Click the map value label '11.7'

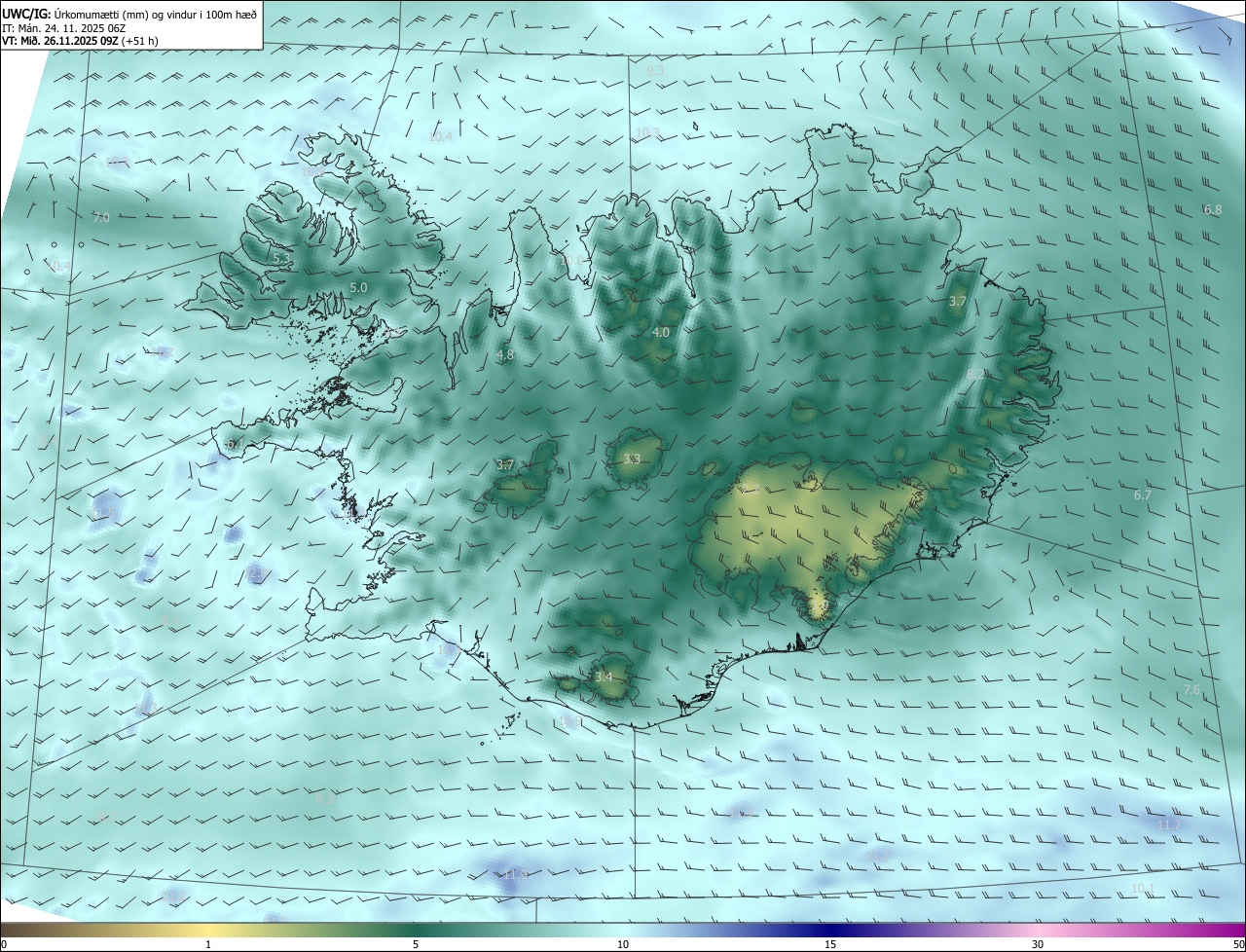click(x=1168, y=825)
